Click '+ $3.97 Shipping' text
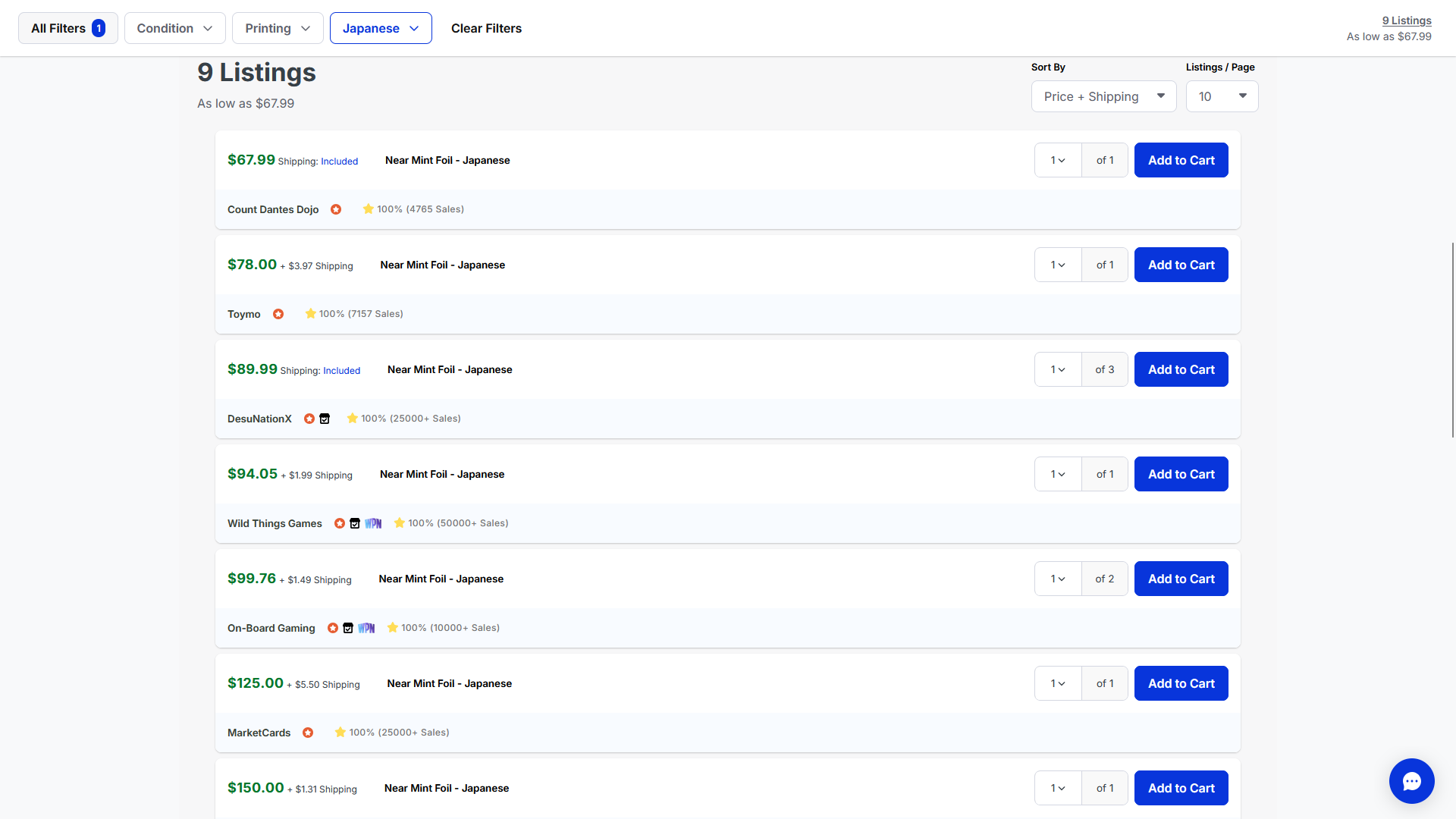Screen dimensions: 1456x819 pyautogui.click(x=316, y=266)
